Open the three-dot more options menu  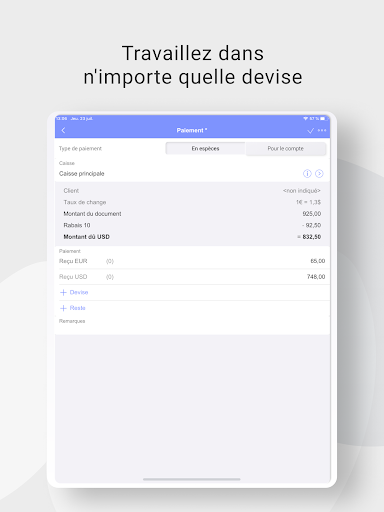[x=322, y=130]
